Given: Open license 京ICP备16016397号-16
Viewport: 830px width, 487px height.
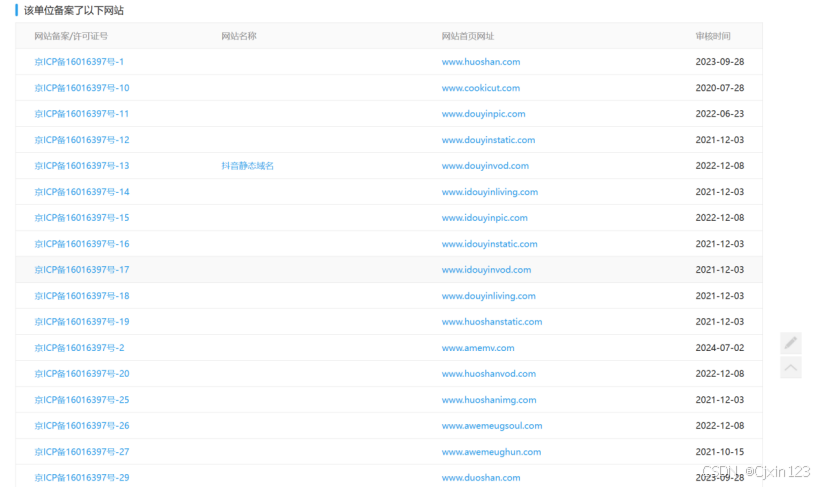Looking at the screenshot, I should [x=82, y=244].
